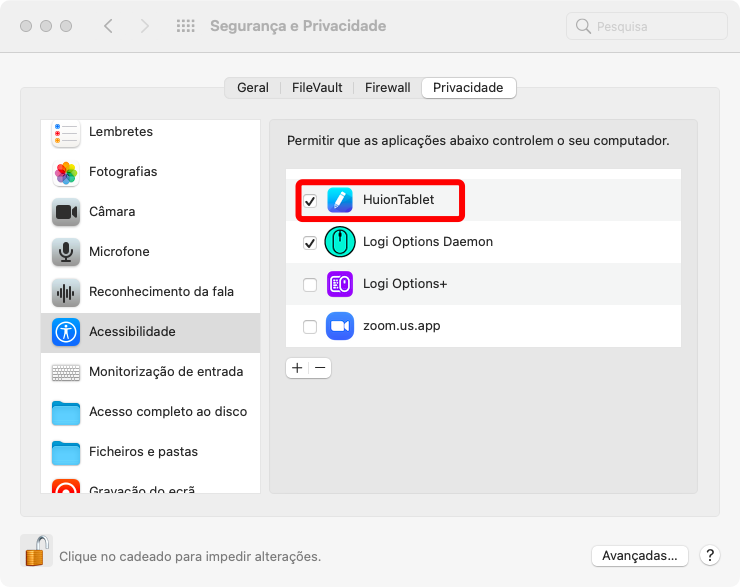Disable Logi Options Daemon checkbox
The image size is (740, 587).
(310, 242)
